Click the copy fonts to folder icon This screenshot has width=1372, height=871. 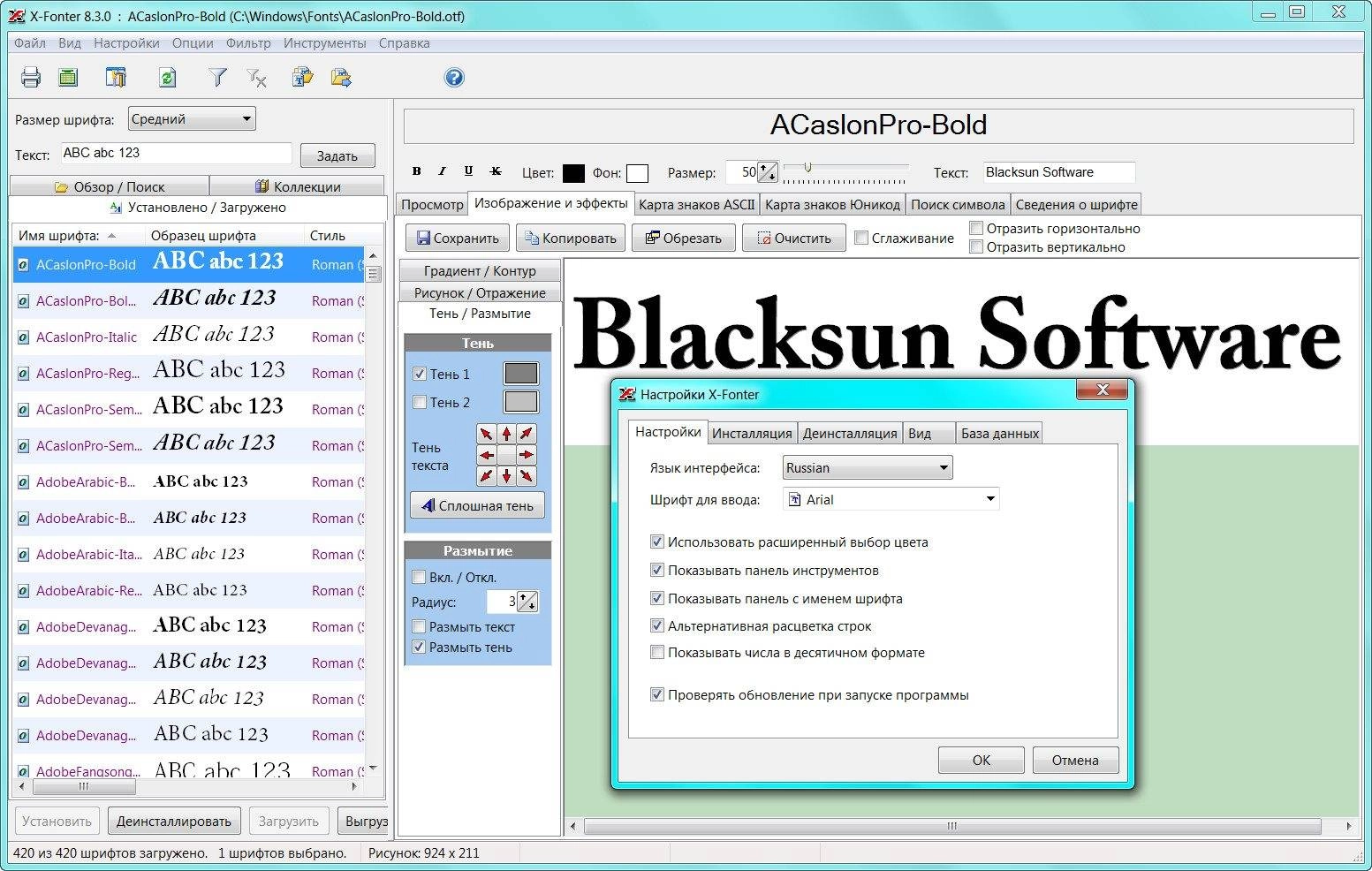tap(303, 78)
